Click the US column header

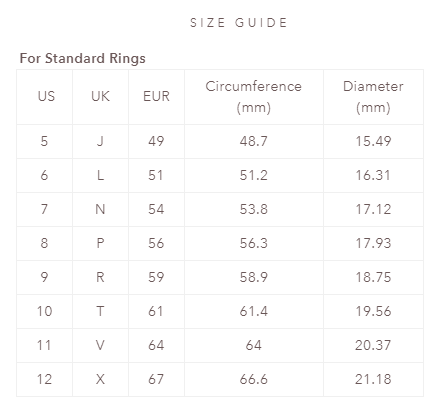(45, 97)
